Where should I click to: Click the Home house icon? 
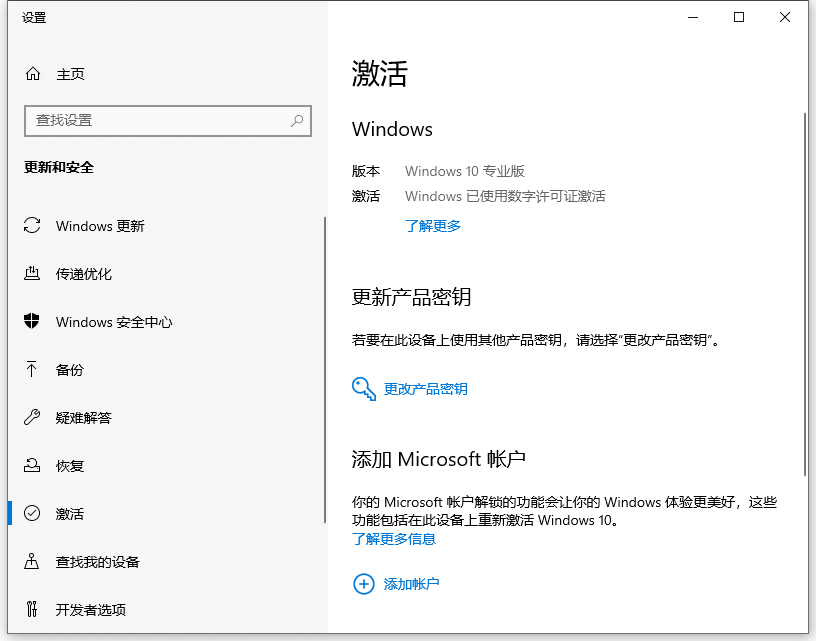(x=33, y=74)
